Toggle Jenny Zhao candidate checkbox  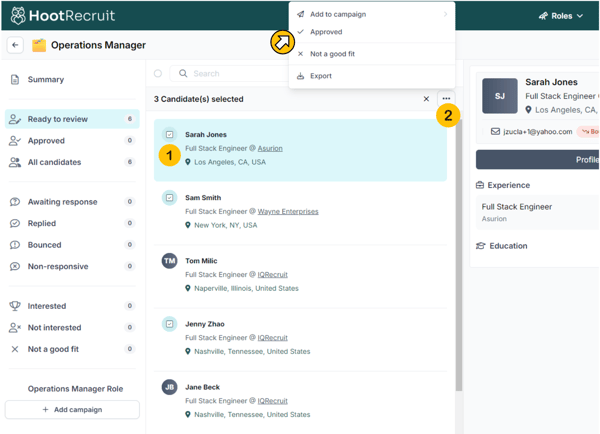(170, 324)
